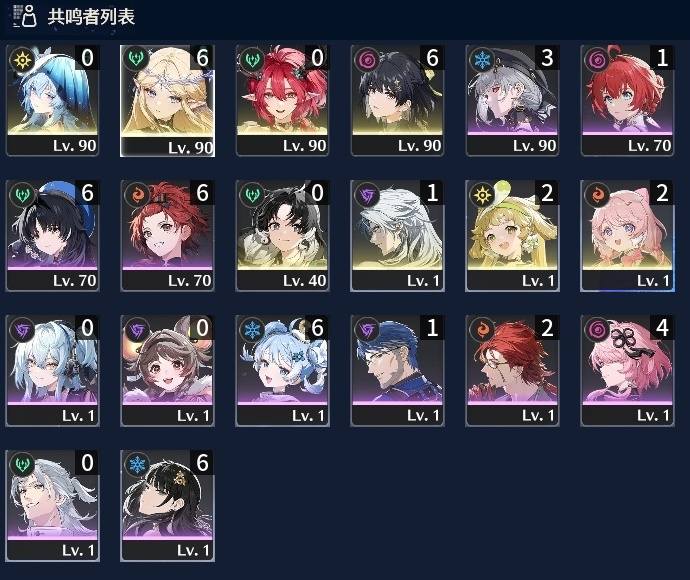Click the Spectro element icon on blue-hat character

coord(22,59)
